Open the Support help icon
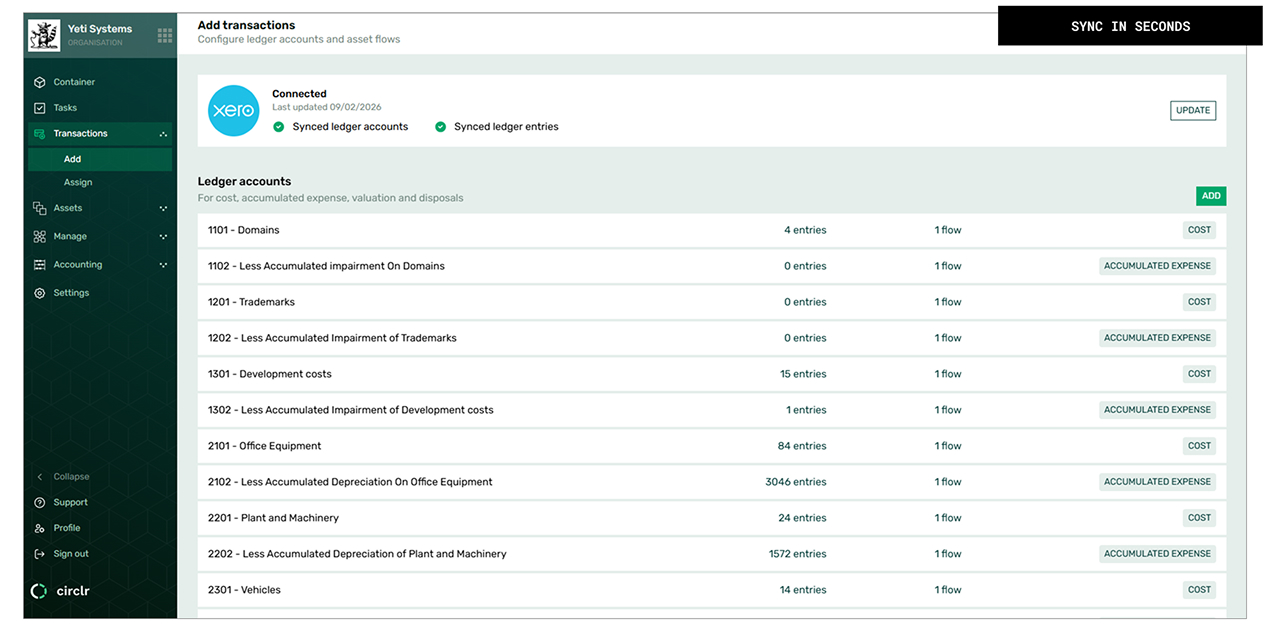Viewport: 1270px width, 632px height. pyautogui.click(x=38, y=502)
